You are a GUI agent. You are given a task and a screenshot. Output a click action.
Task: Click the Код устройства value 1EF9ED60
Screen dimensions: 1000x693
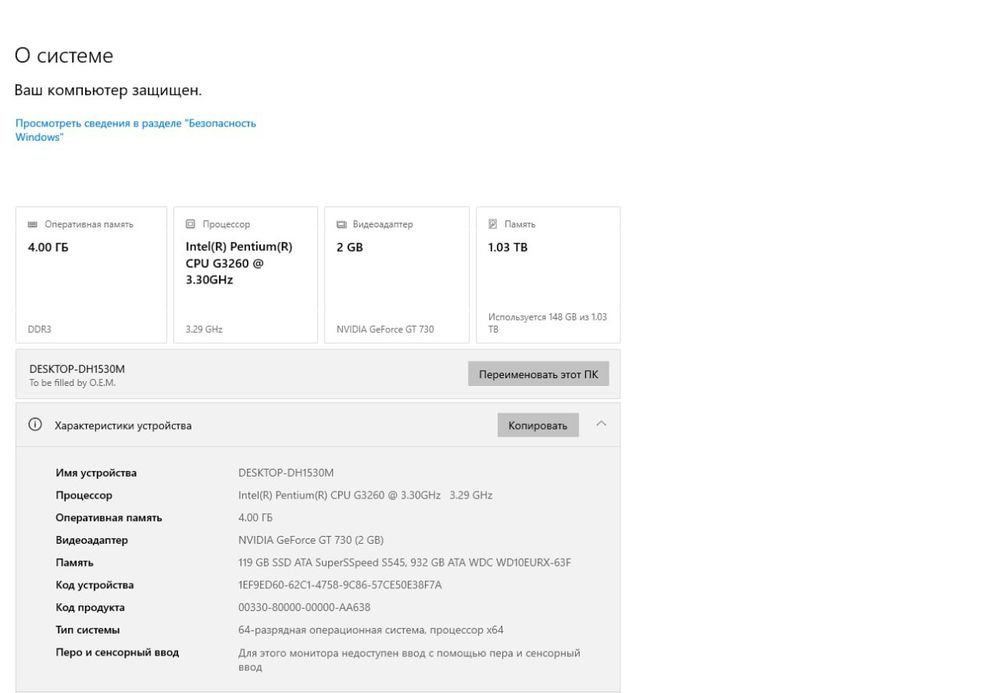[x=339, y=585]
